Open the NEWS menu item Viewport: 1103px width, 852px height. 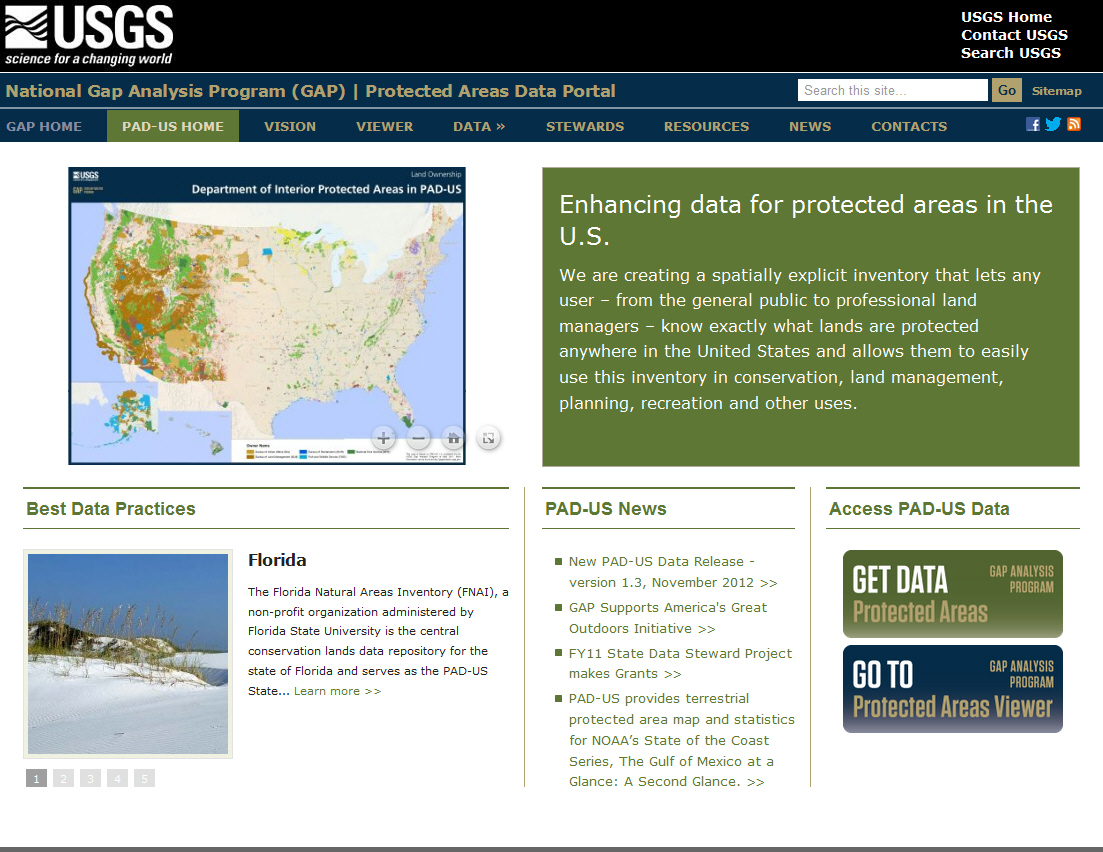[x=810, y=127]
